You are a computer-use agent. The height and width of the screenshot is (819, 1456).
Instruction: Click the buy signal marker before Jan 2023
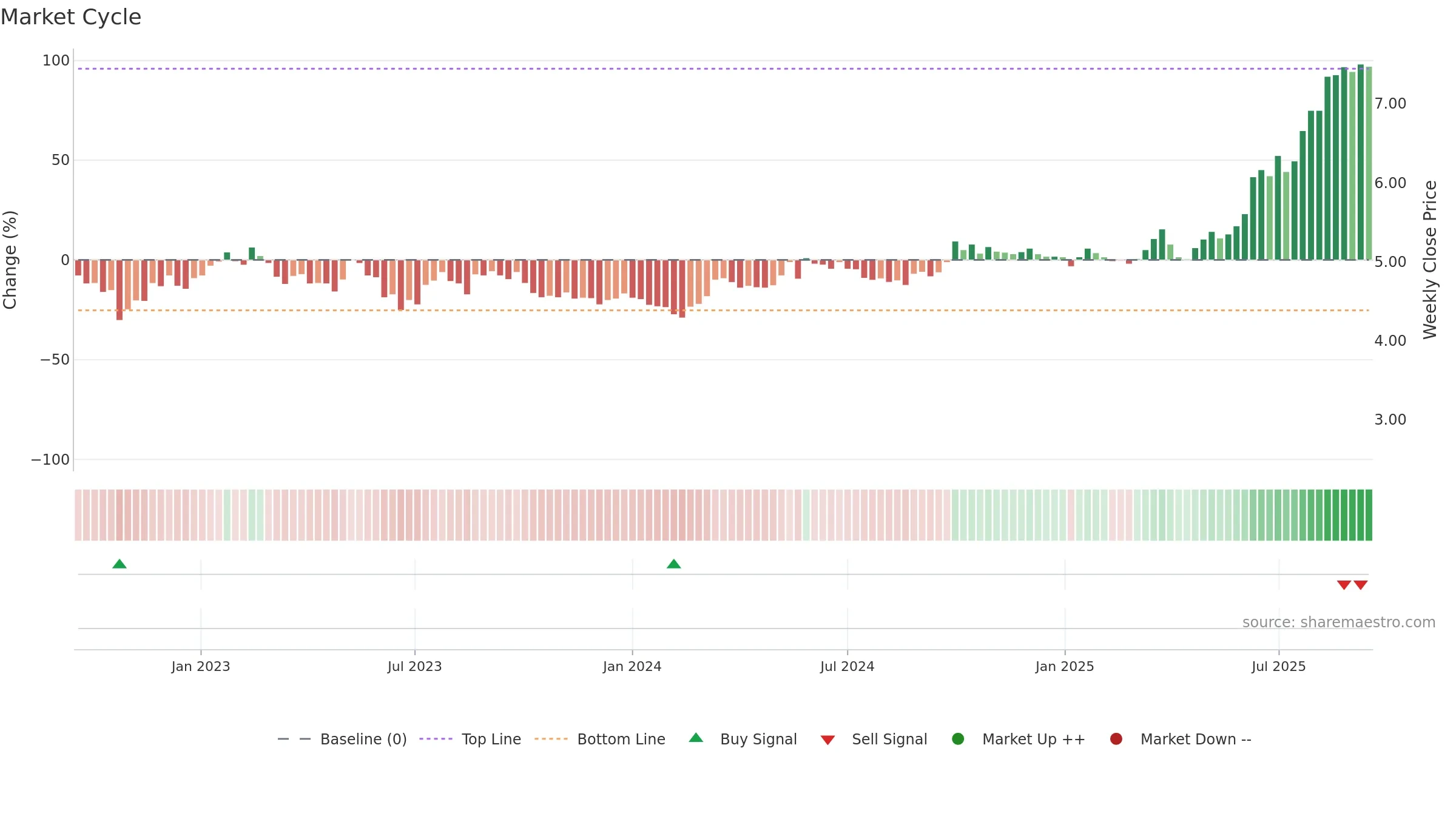120,564
